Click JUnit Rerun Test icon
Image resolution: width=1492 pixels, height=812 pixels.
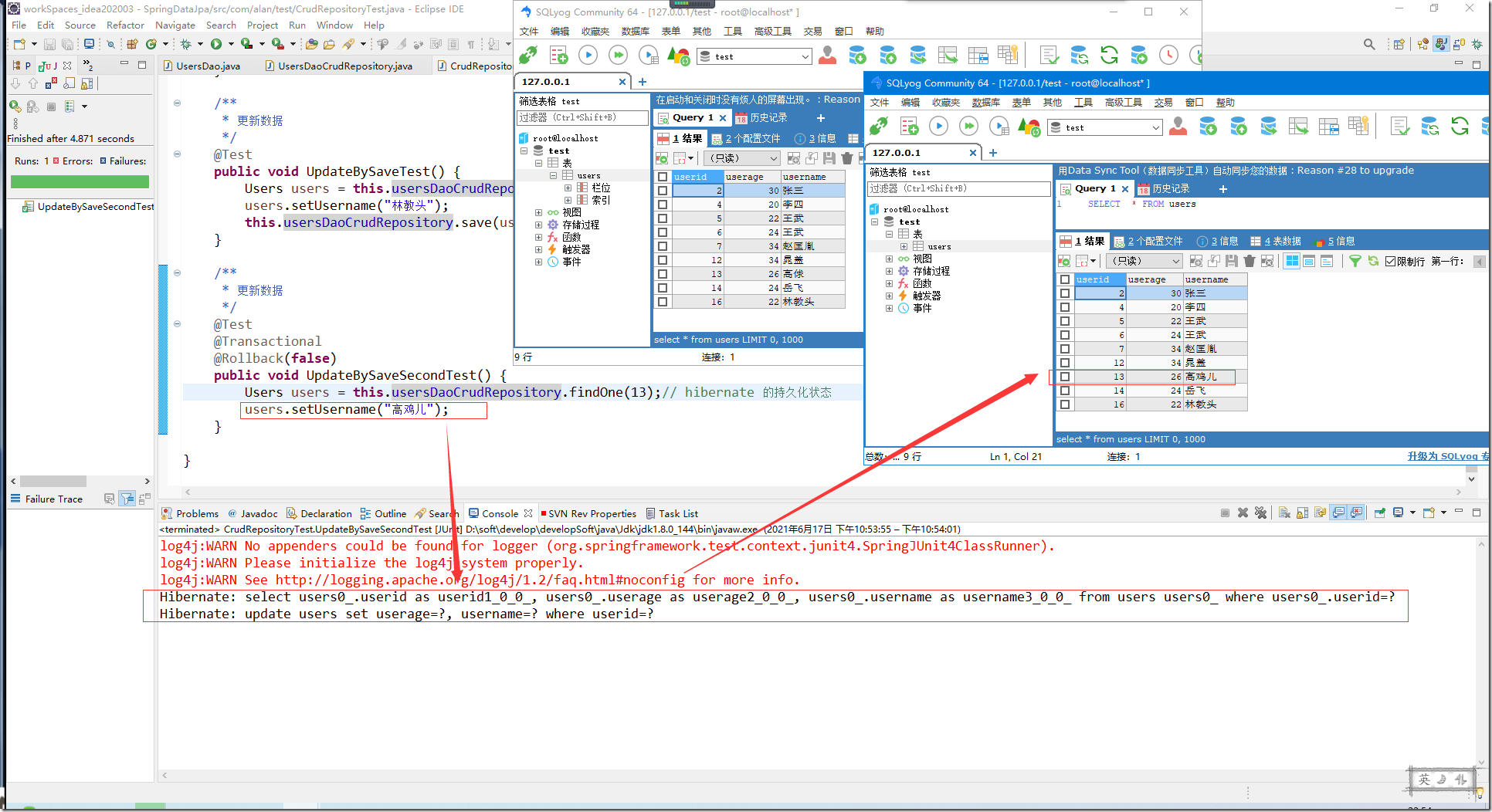15,107
